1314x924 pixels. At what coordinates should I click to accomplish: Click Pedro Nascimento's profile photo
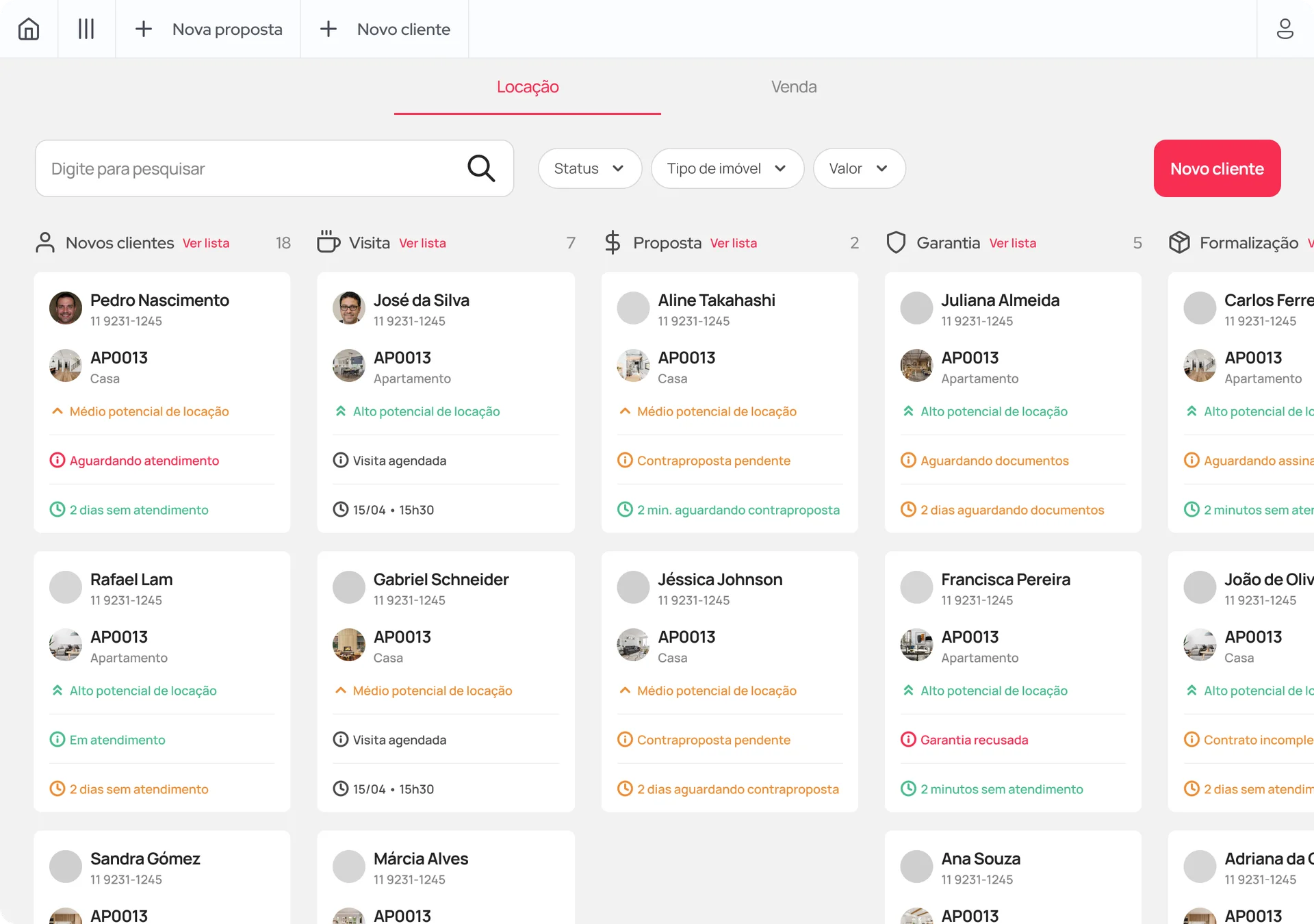pos(66,308)
